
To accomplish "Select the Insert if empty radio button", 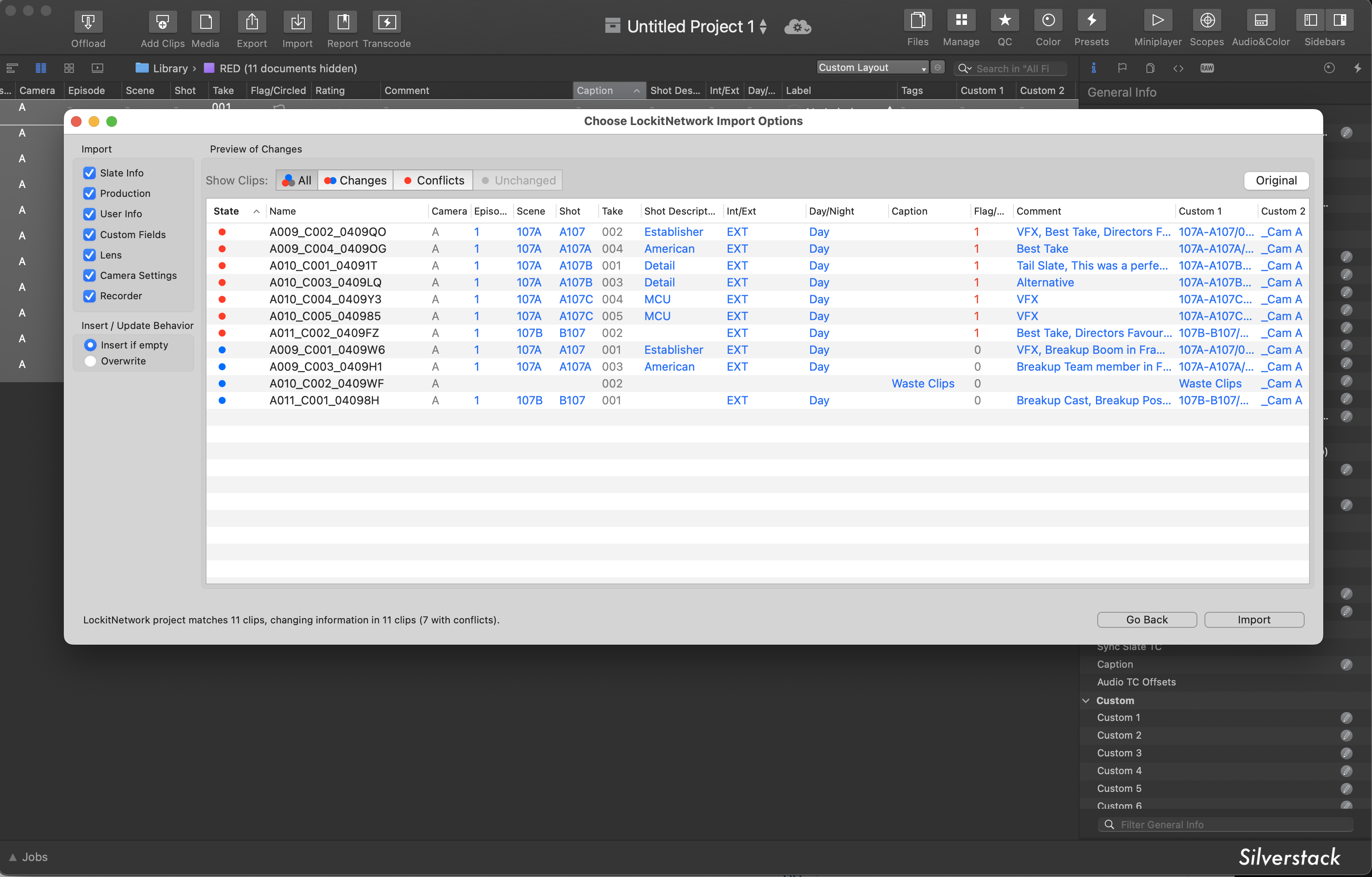I will [x=90, y=345].
